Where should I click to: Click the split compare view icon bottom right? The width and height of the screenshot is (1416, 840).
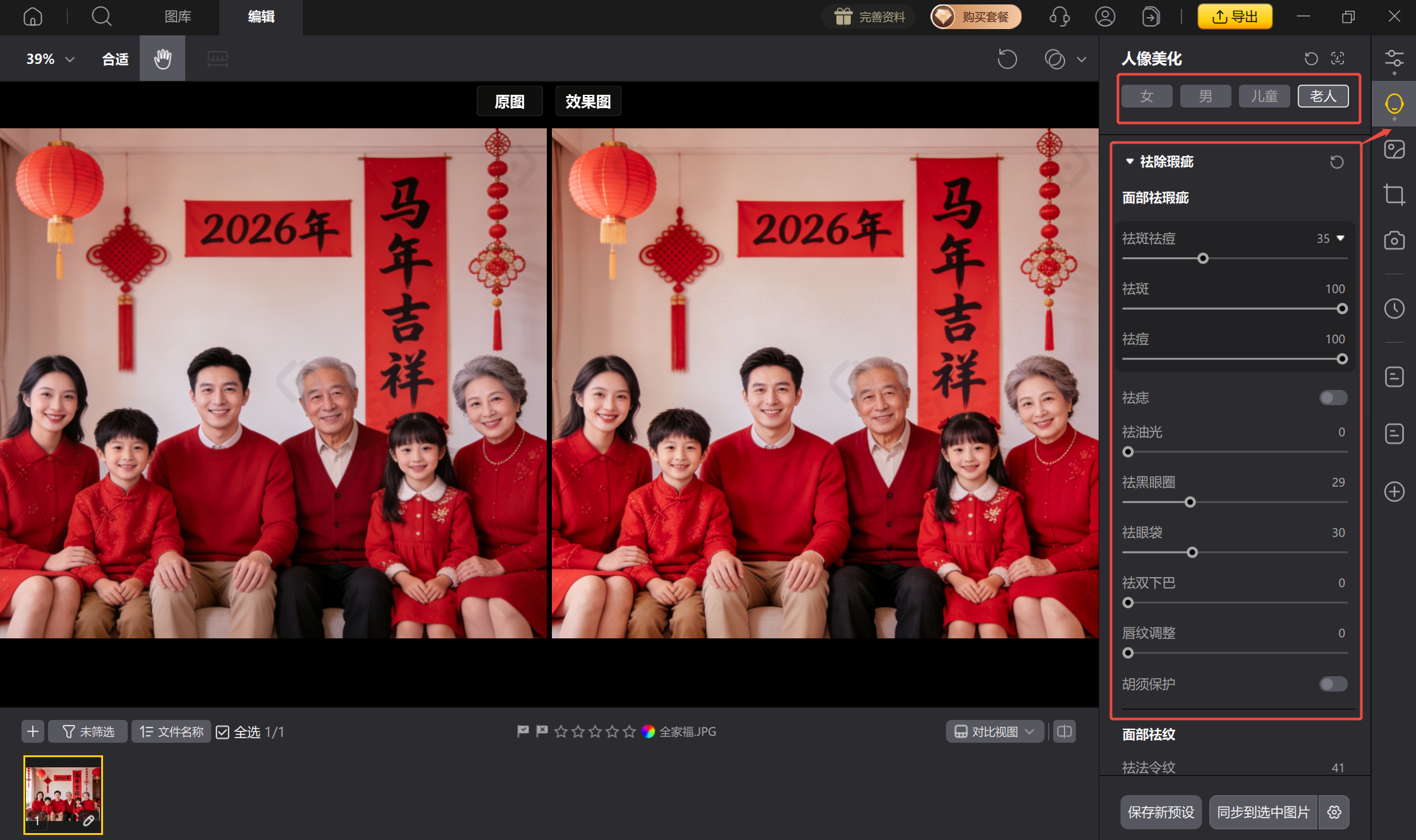pyautogui.click(x=1064, y=731)
